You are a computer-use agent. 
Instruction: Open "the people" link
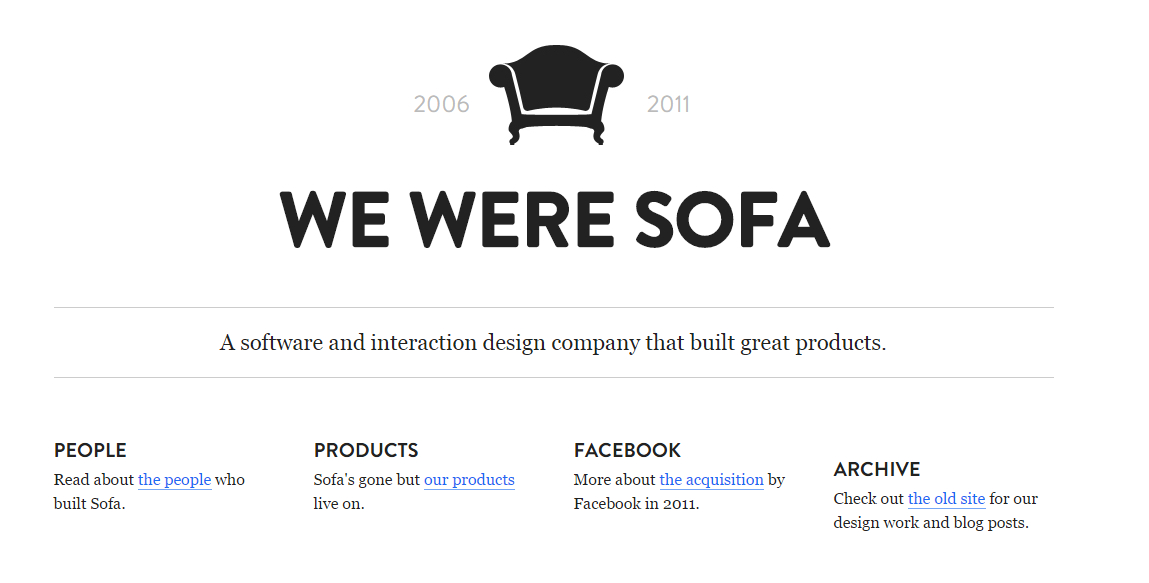pos(174,480)
